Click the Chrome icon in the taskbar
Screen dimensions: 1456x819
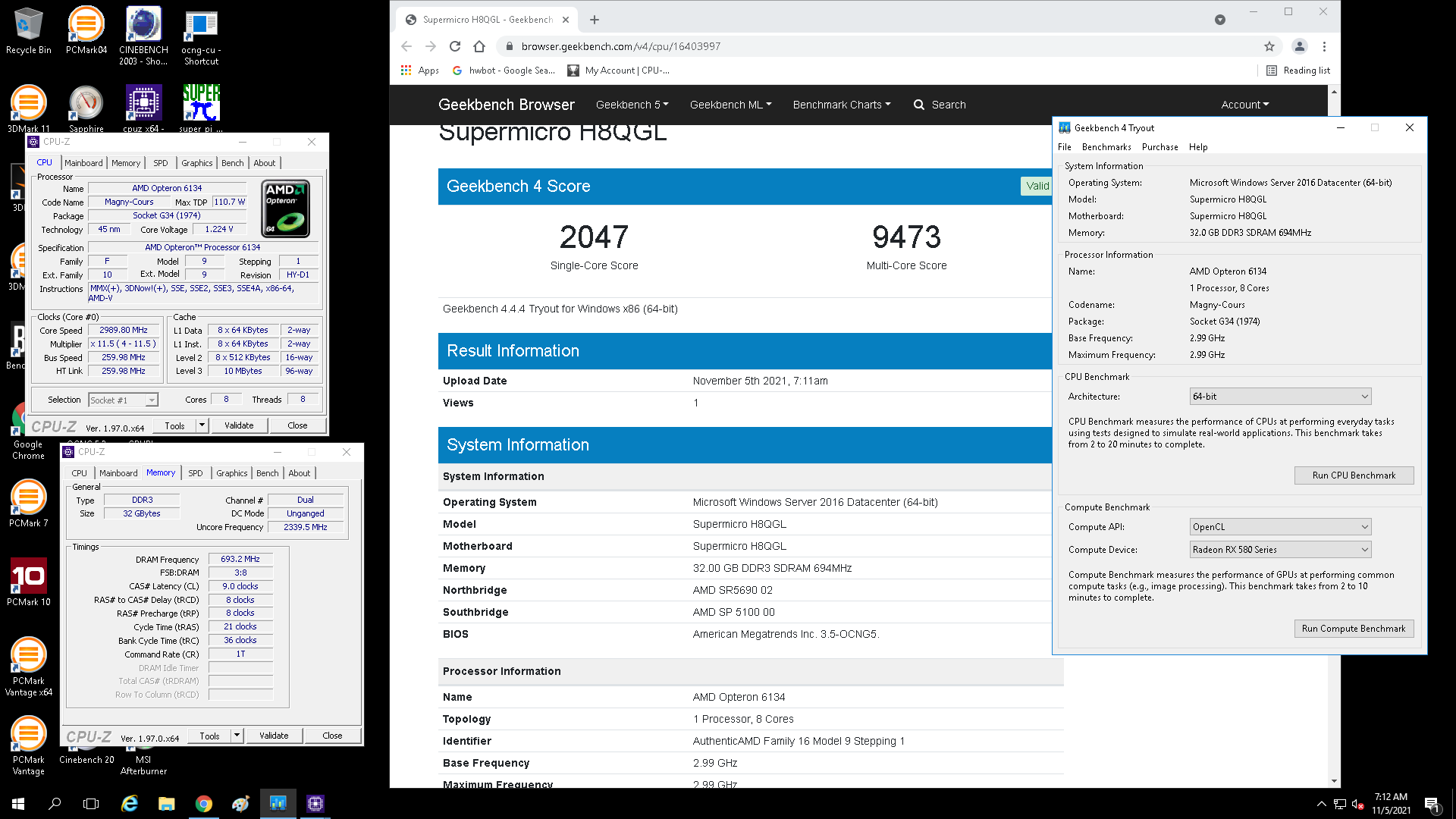point(203,803)
